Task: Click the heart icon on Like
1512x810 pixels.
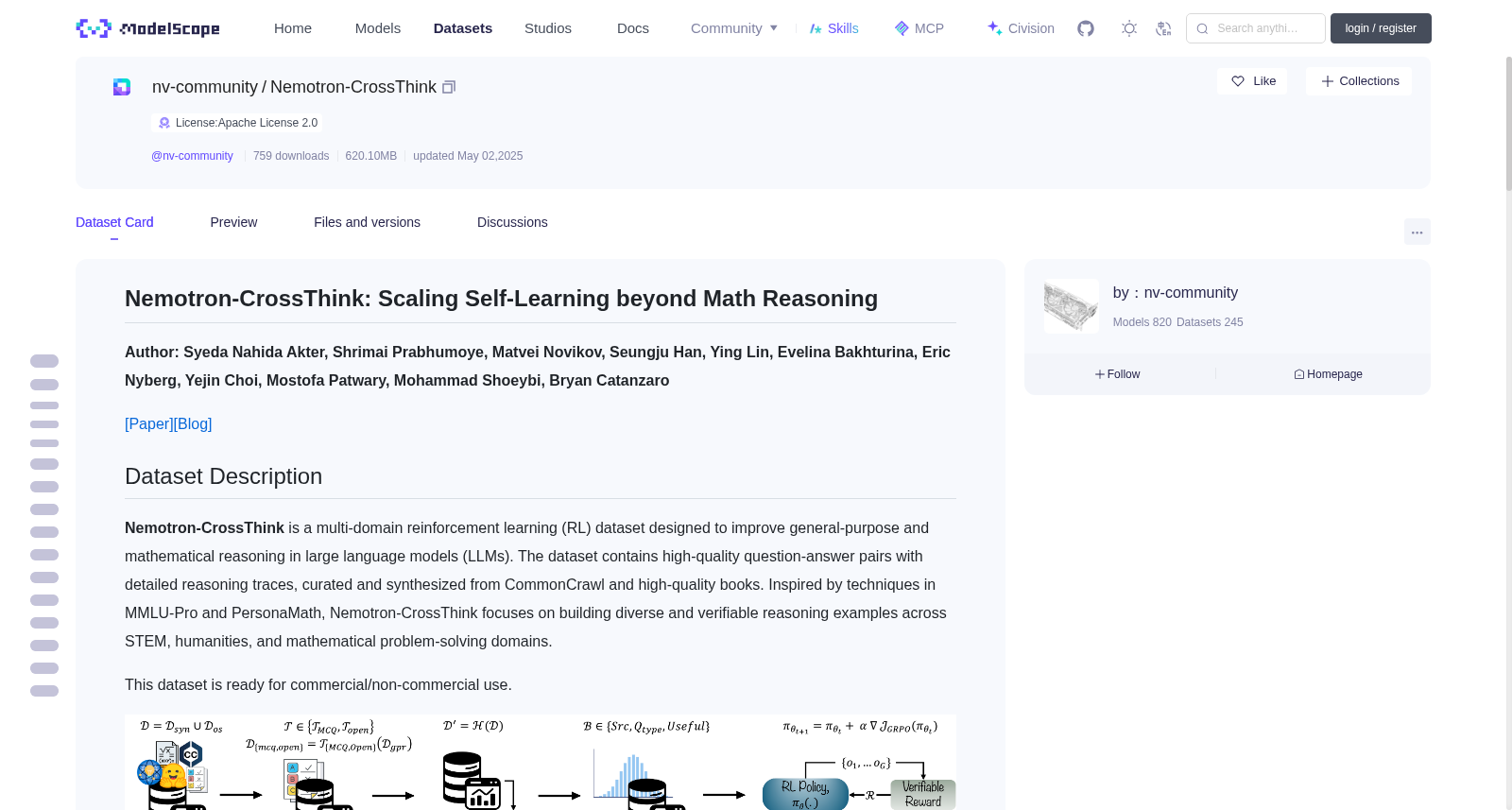Action: [1238, 81]
